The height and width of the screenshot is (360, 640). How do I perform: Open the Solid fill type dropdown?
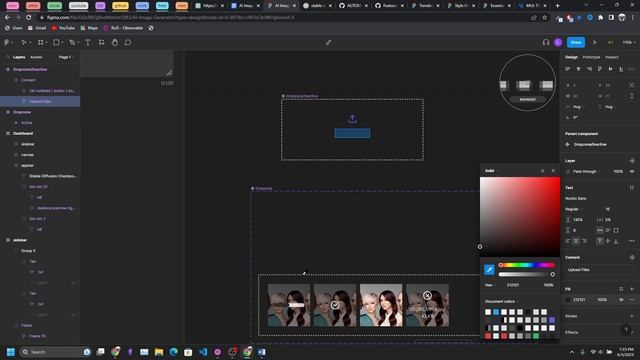[x=491, y=171]
